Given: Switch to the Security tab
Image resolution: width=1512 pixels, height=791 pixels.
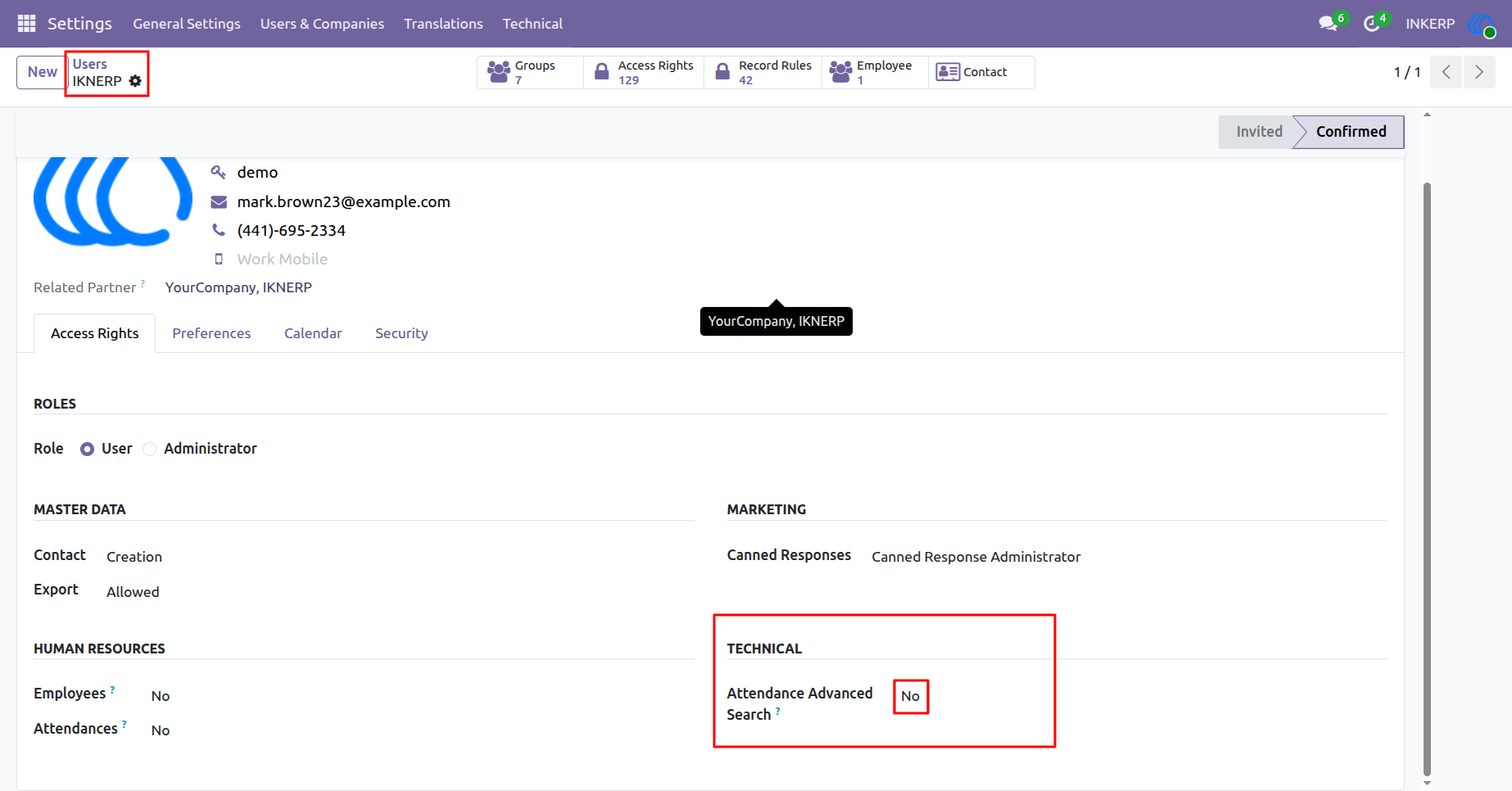Looking at the screenshot, I should pyautogui.click(x=401, y=333).
